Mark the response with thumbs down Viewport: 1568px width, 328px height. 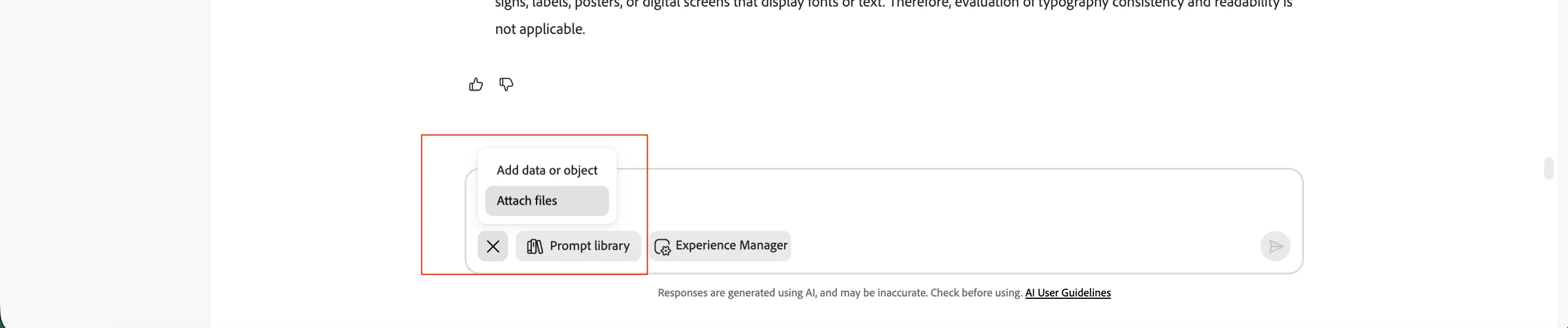point(506,85)
